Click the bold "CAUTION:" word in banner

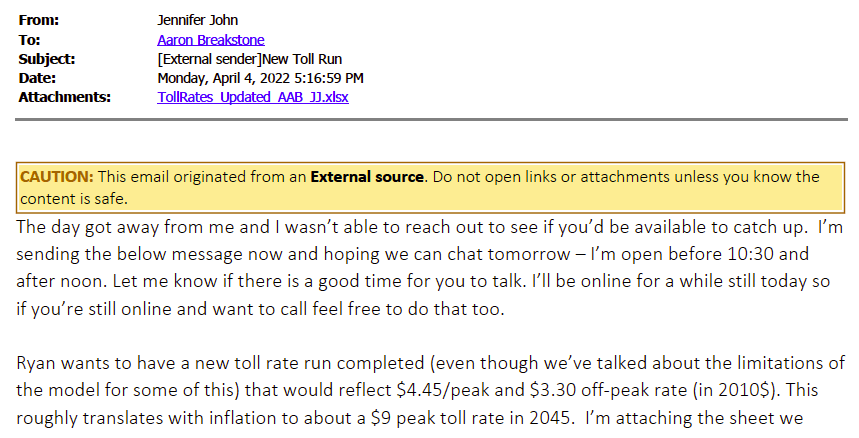point(57,177)
